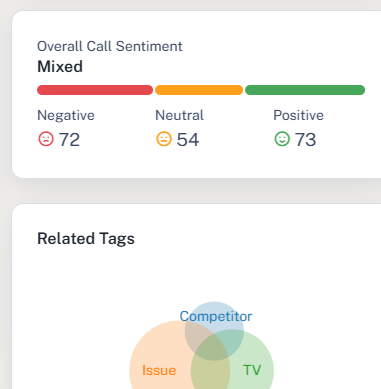Click the Neutral count 54
The height and width of the screenshot is (389, 381).
[188, 139]
